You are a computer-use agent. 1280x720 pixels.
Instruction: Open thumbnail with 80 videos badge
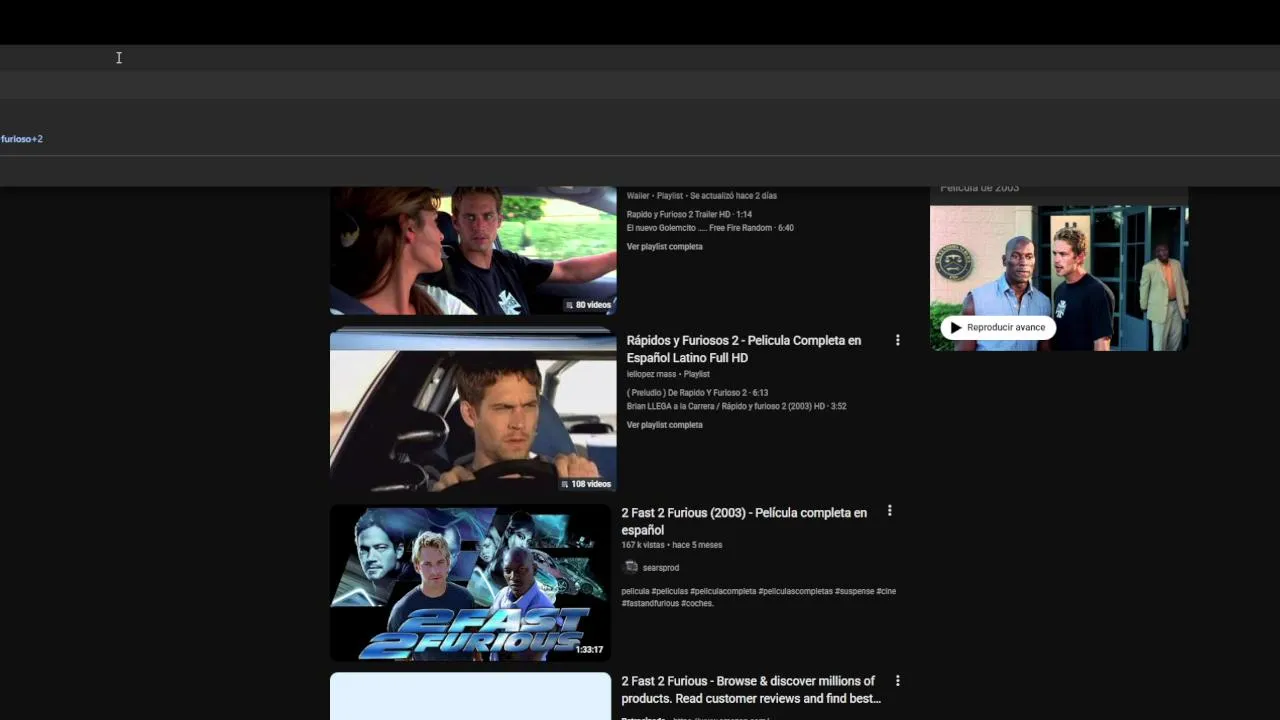pos(473,250)
